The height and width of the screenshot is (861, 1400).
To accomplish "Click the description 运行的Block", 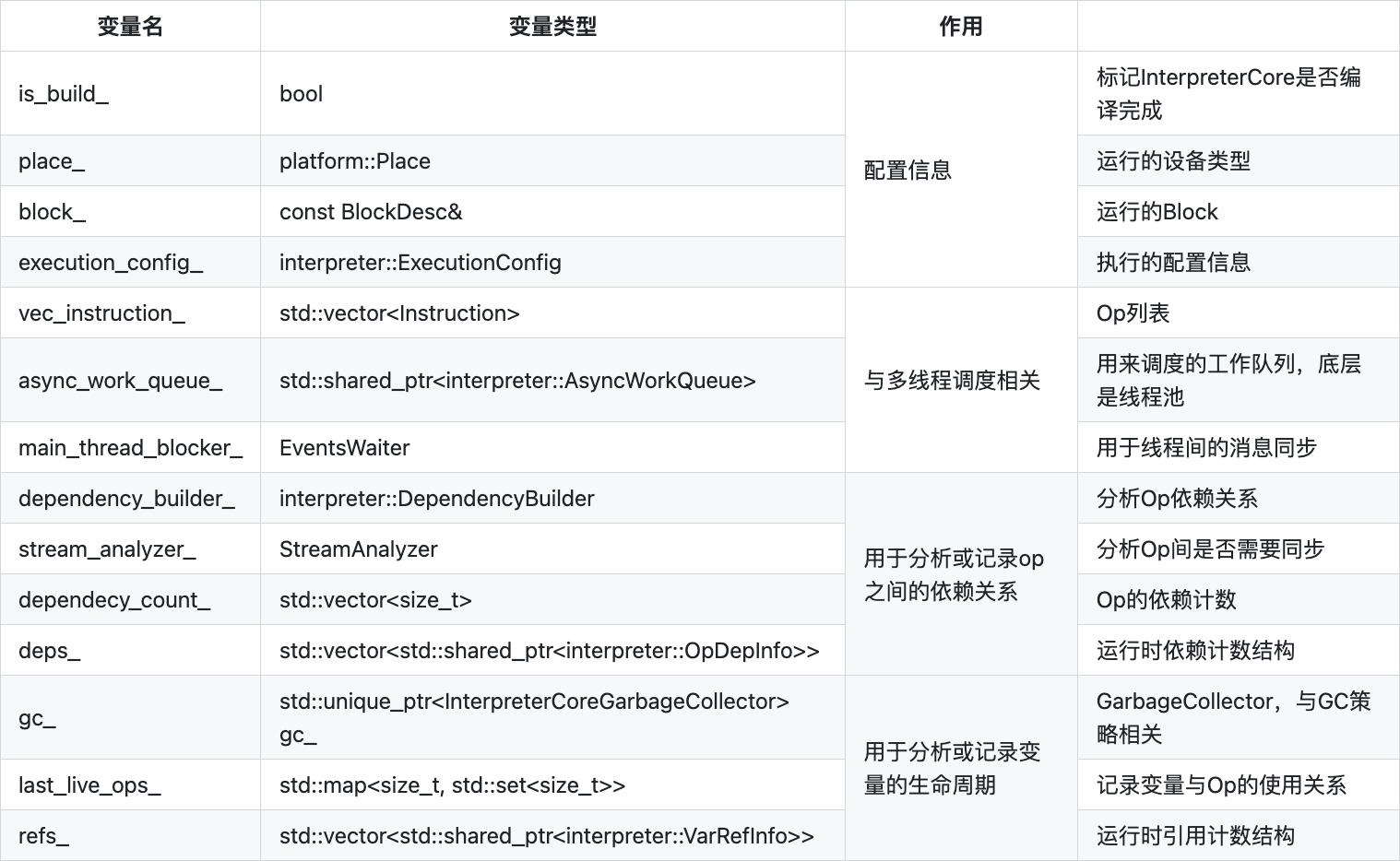I will pos(1239,211).
